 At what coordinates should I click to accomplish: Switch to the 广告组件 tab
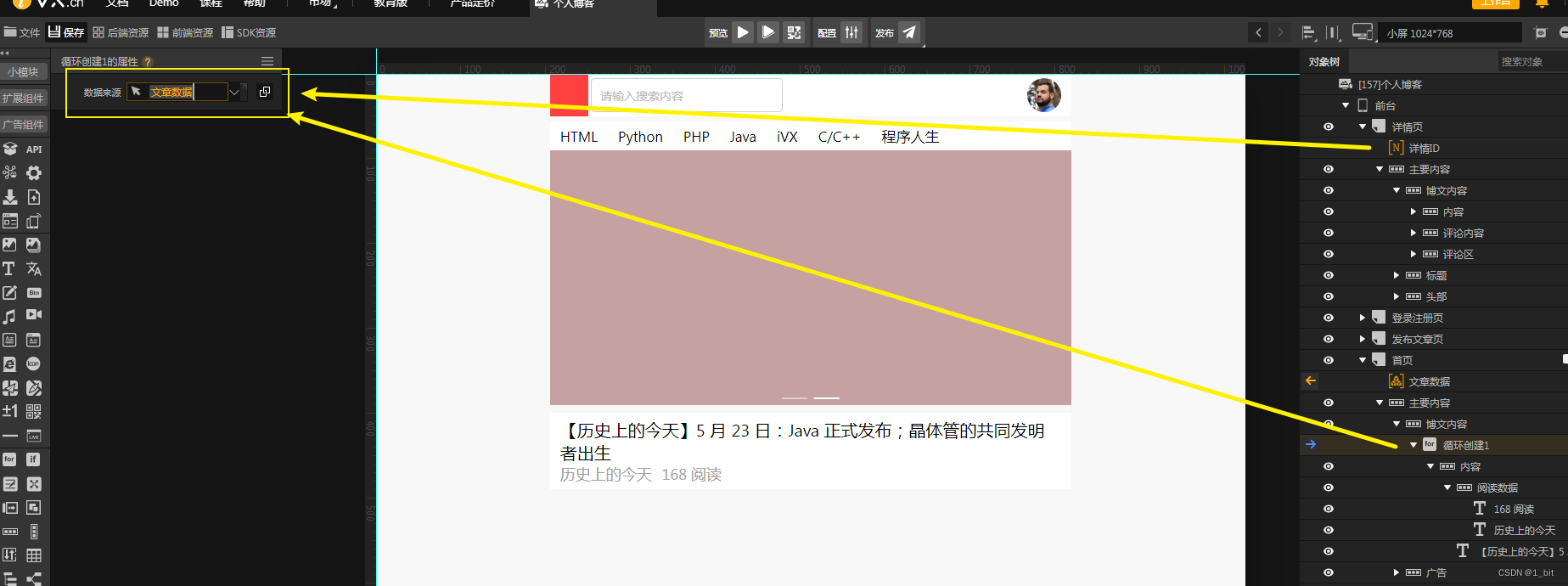(x=23, y=125)
